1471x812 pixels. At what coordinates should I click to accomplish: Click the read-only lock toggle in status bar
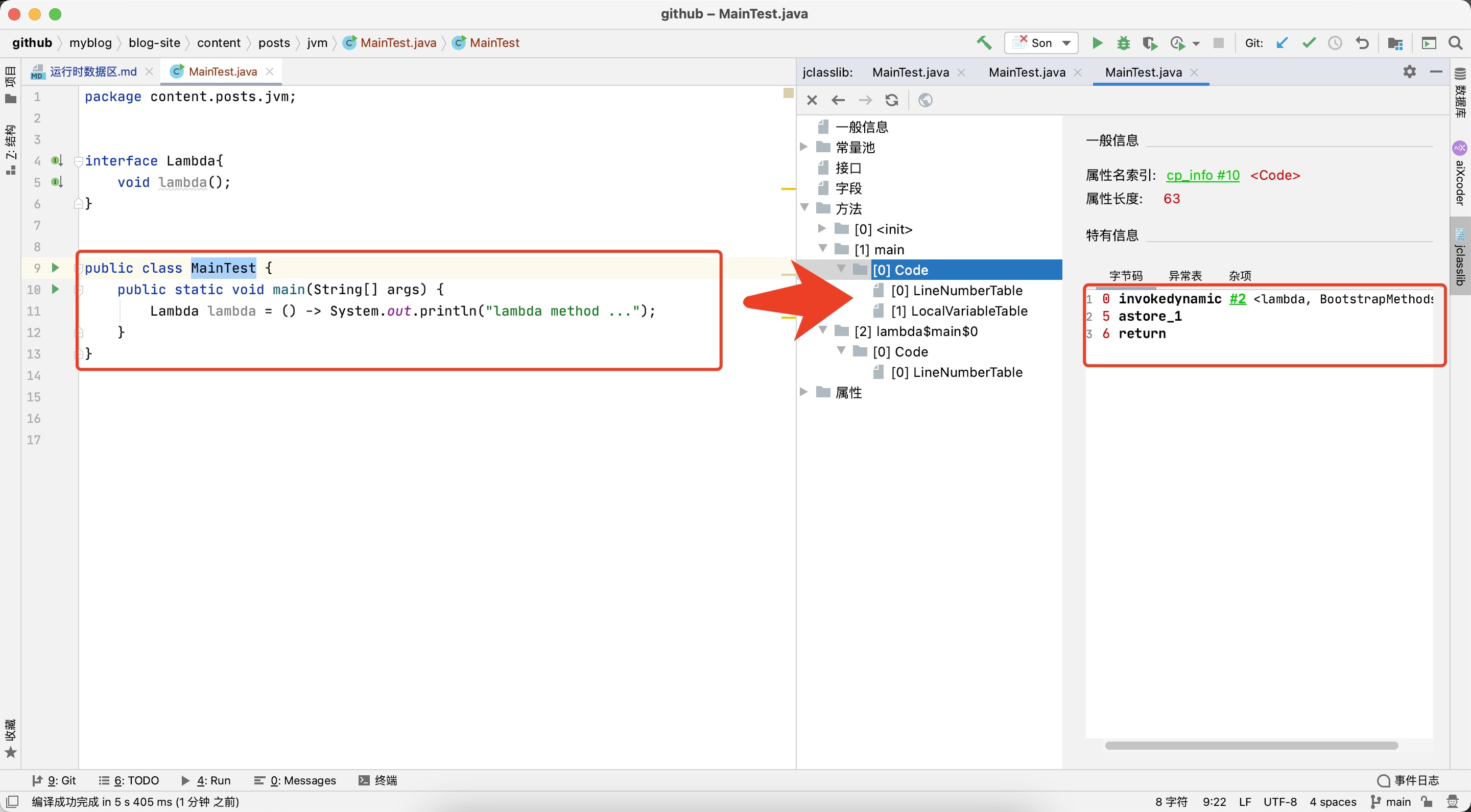1427,801
